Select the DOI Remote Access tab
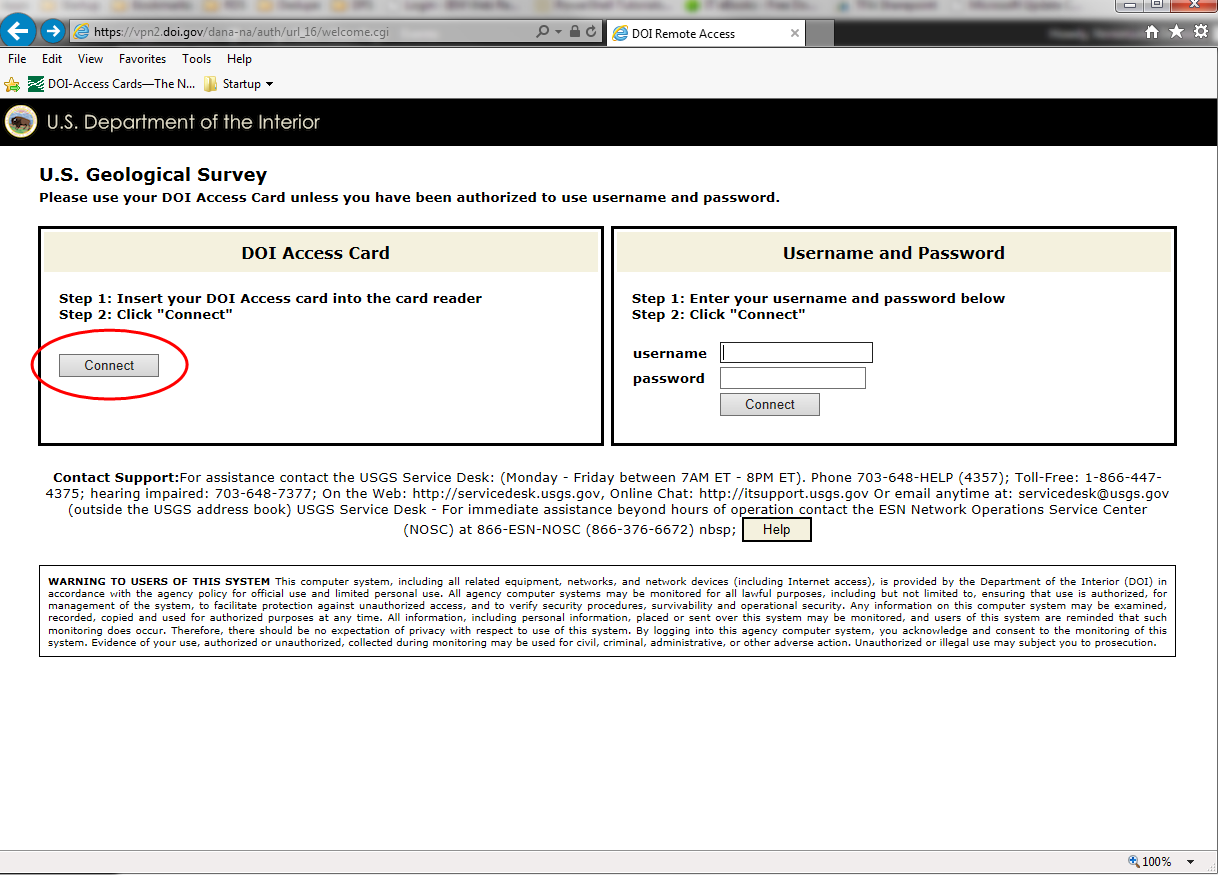This screenshot has height=875, width=1218. click(x=706, y=33)
